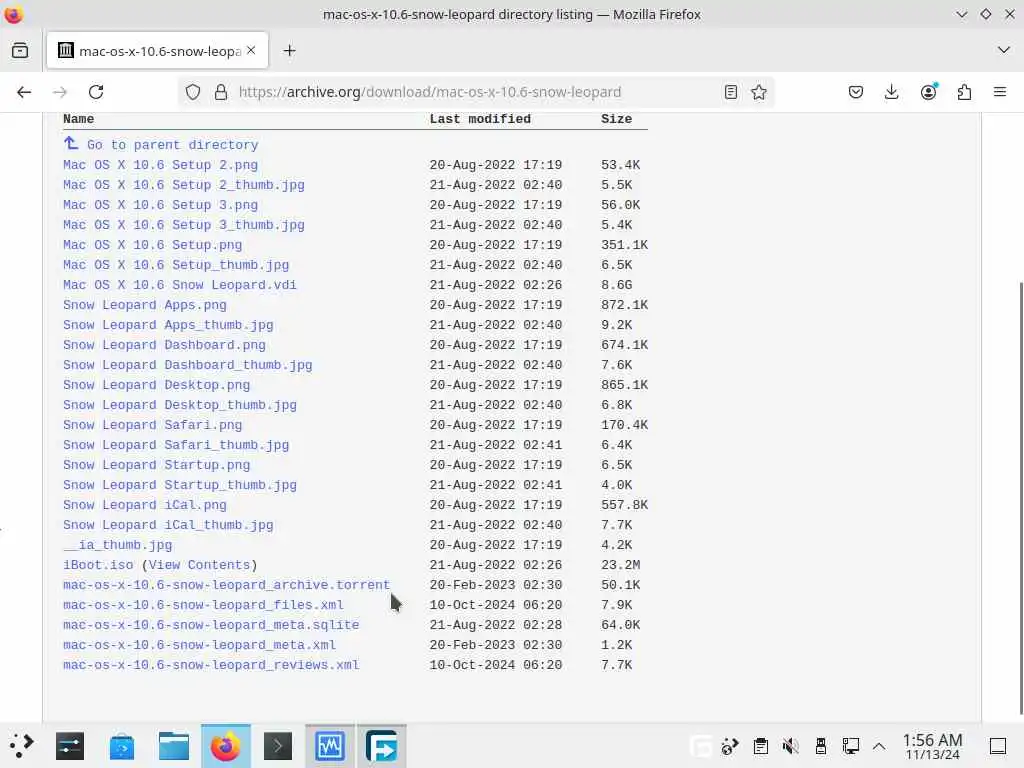The width and height of the screenshot is (1024, 768).
Task: Open Firefox View recent browsing icon
Action: point(20,50)
